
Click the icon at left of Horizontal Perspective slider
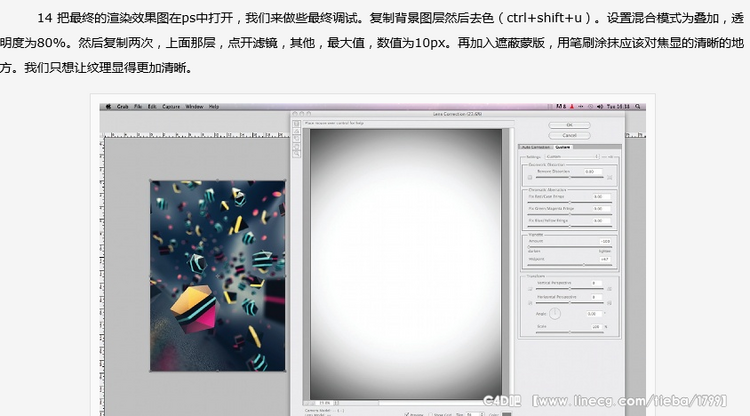[530, 303]
